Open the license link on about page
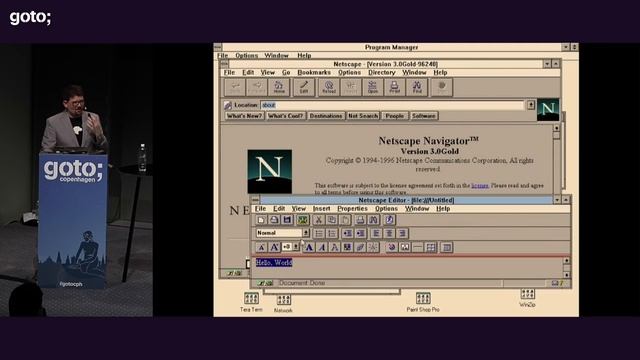This screenshot has height=360, width=640. 480,185
